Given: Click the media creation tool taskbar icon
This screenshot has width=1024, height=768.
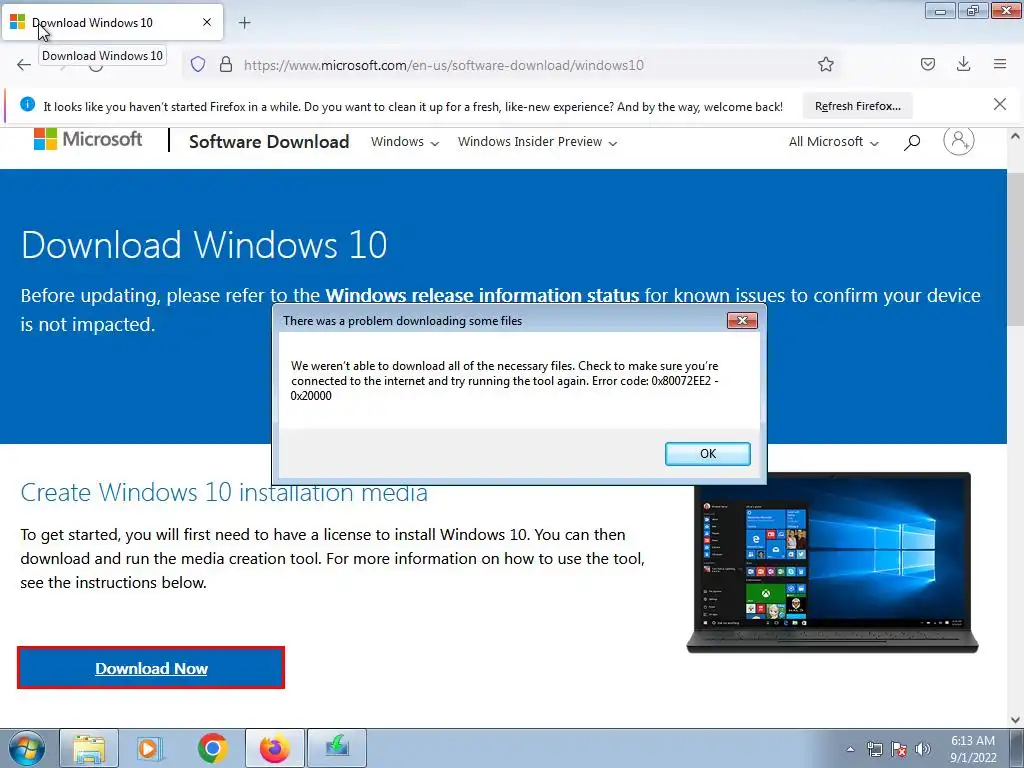Looking at the screenshot, I should [337, 748].
